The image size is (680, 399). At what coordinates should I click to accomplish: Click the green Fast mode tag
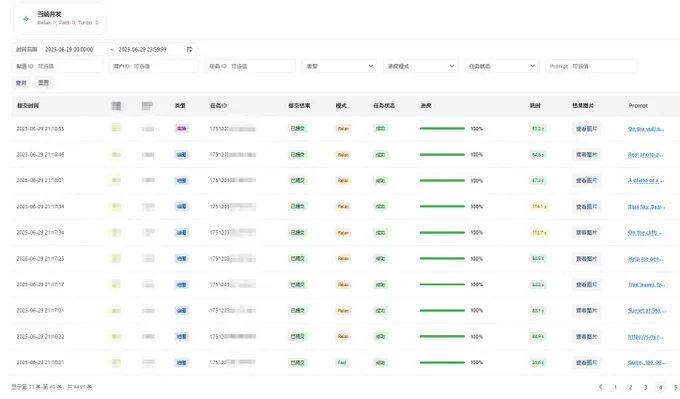point(342,363)
